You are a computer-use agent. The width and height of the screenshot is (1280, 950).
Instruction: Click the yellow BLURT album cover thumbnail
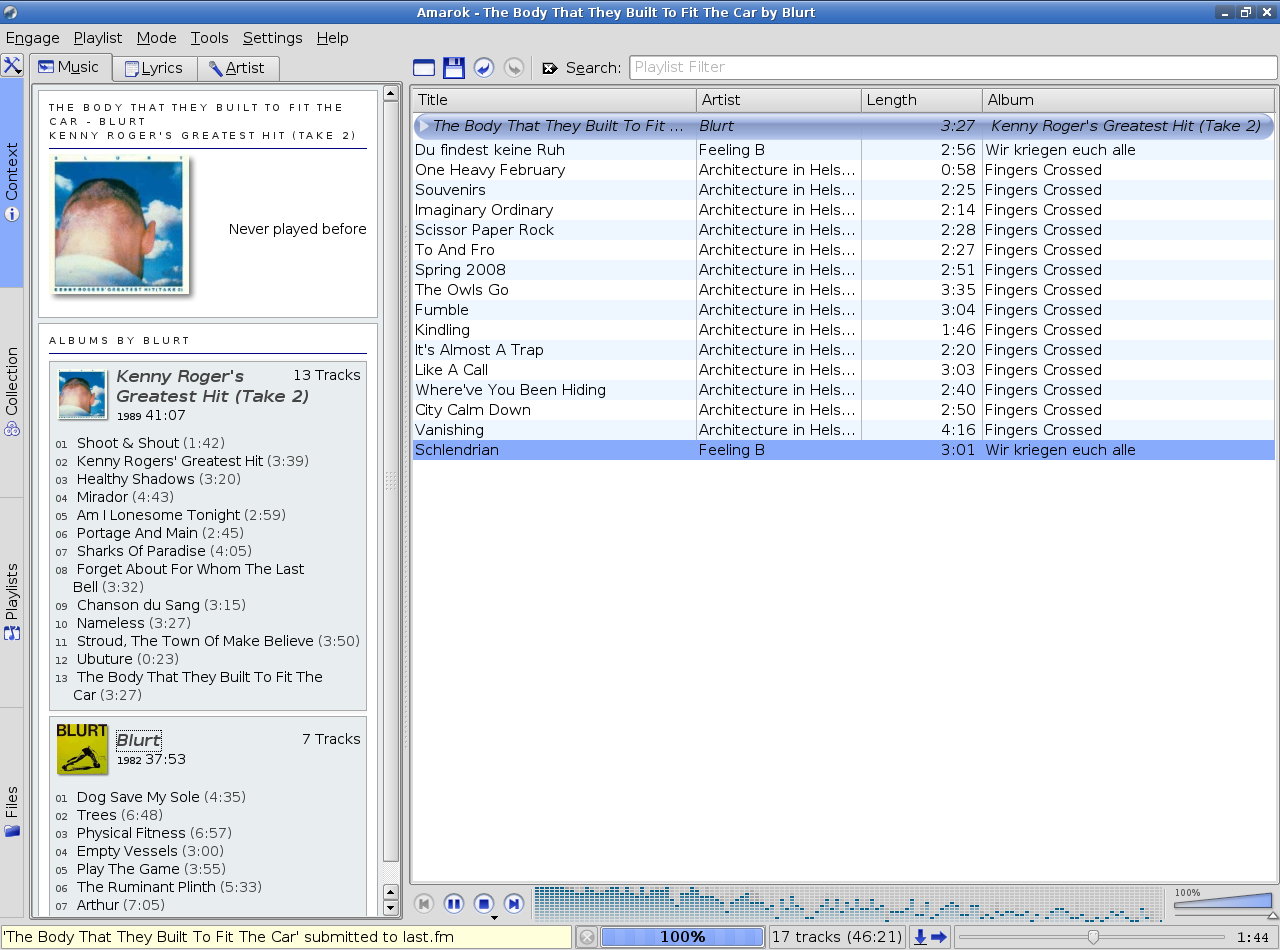[82, 749]
